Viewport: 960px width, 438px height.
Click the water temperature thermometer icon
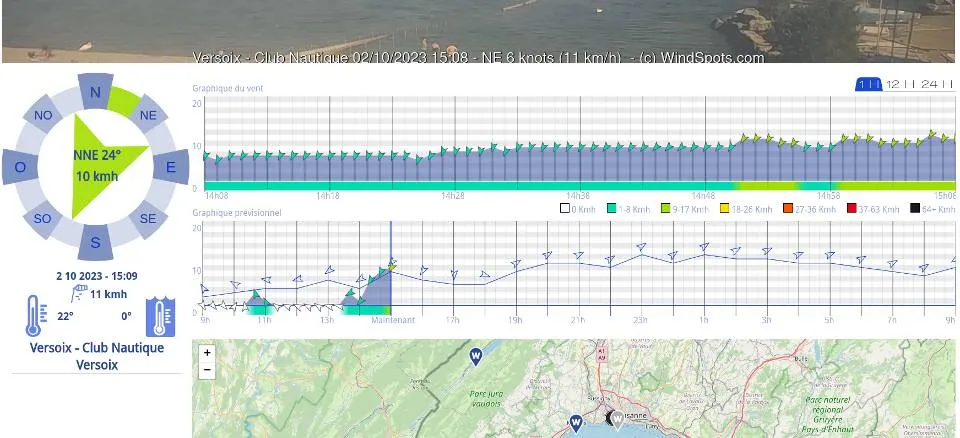160,317
